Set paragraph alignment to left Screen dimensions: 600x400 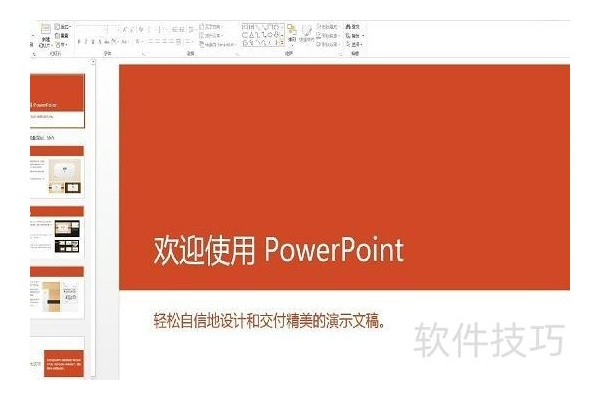point(151,41)
